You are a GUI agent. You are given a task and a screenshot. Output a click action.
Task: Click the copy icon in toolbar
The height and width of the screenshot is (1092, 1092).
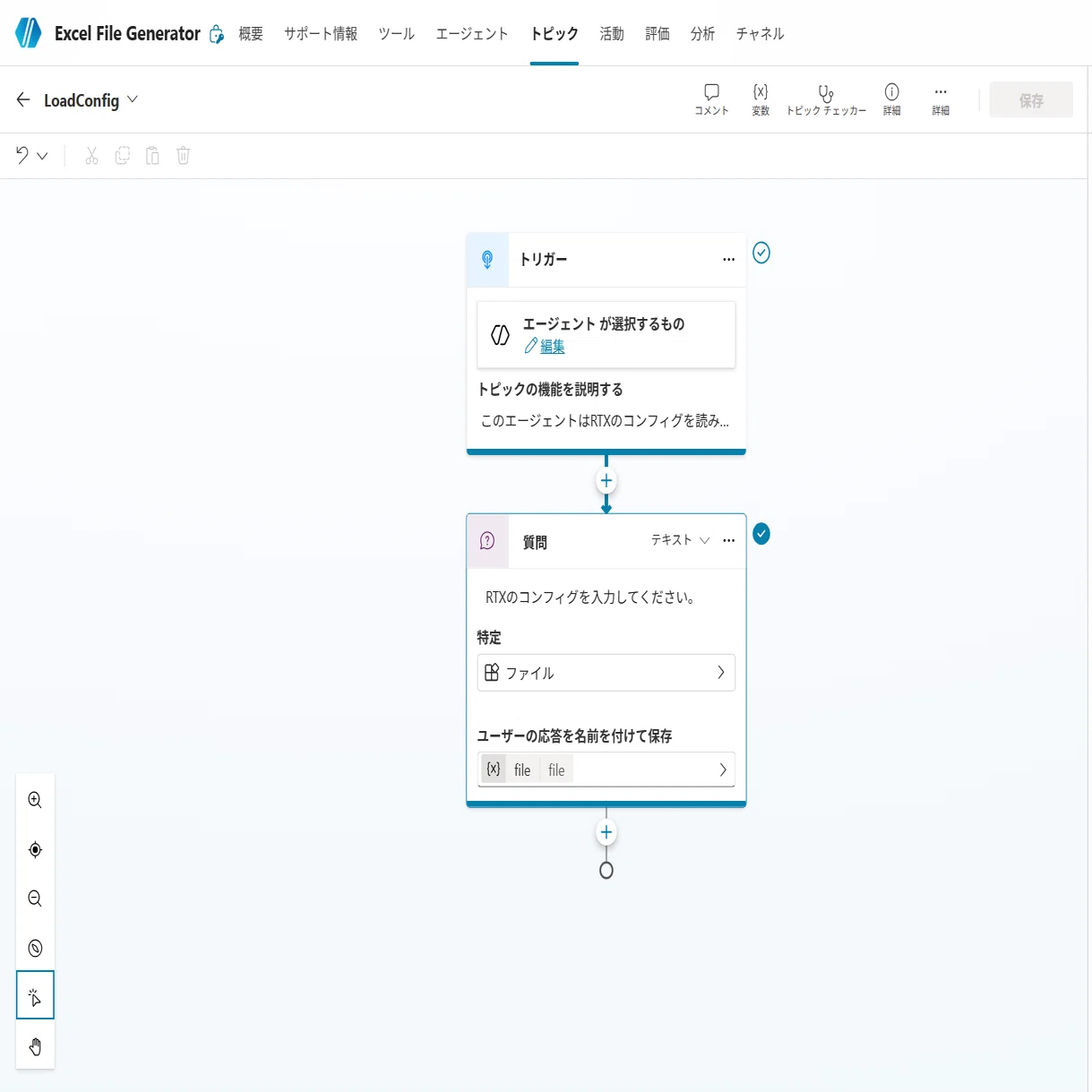point(123,156)
